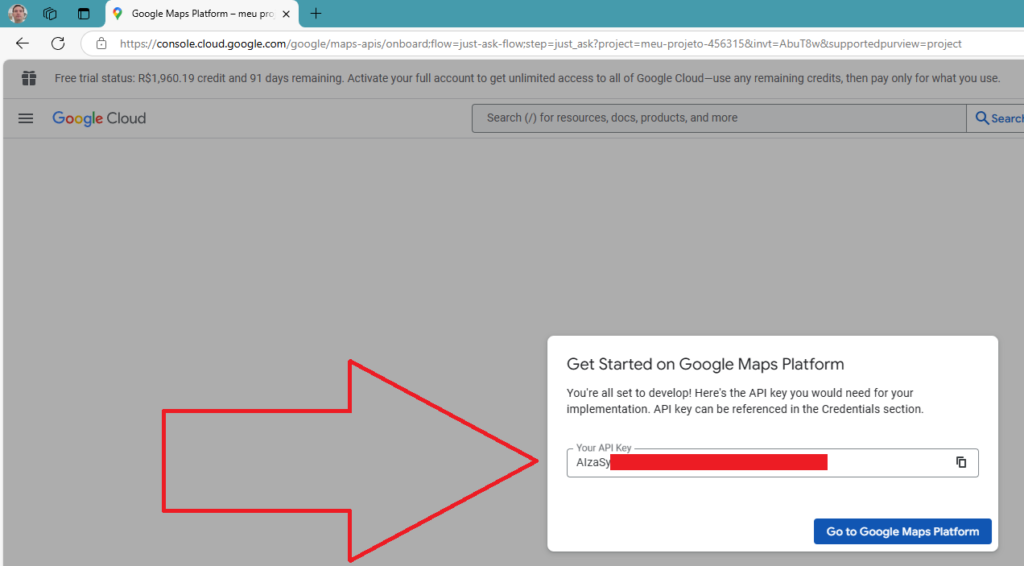Click the free trial status banner text
This screenshot has height=566, width=1024.
pos(527,78)
